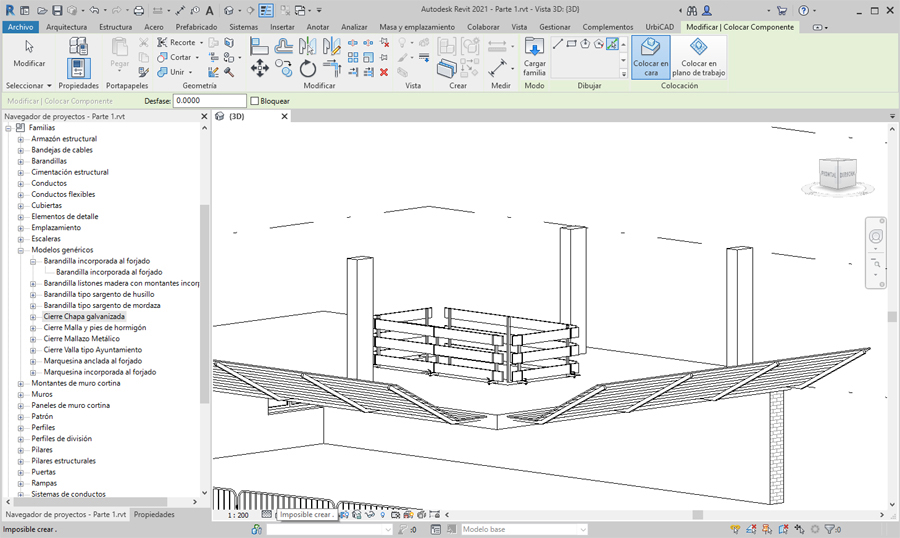Choose Colocar en plano de trabajo
The width and height of the screenshot is (900, 538).
[698, 57]
